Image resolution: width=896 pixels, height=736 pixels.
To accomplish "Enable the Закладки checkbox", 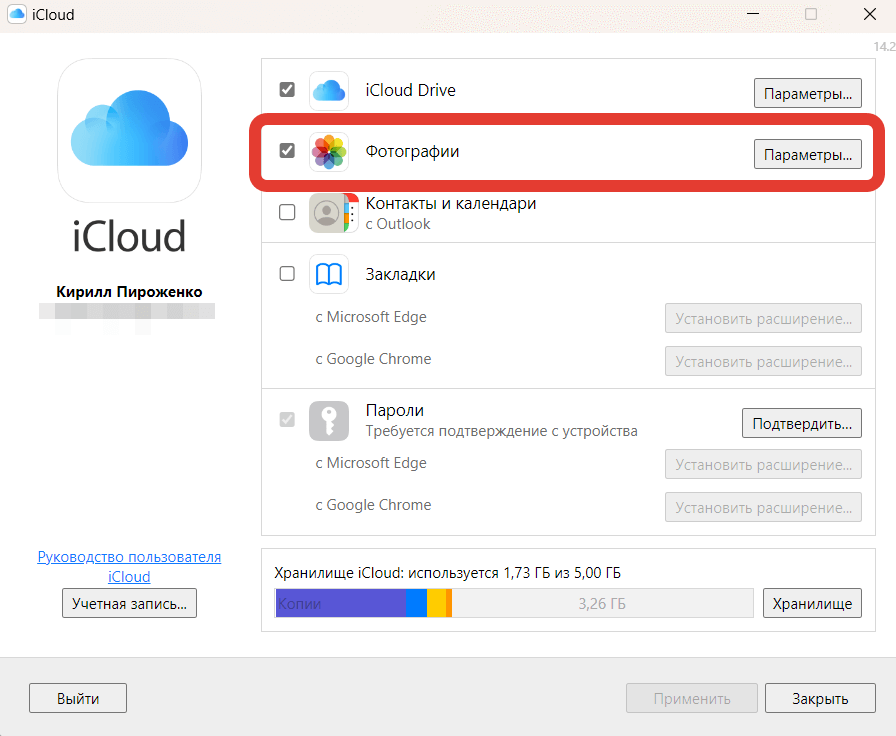I will coord(287,274).
